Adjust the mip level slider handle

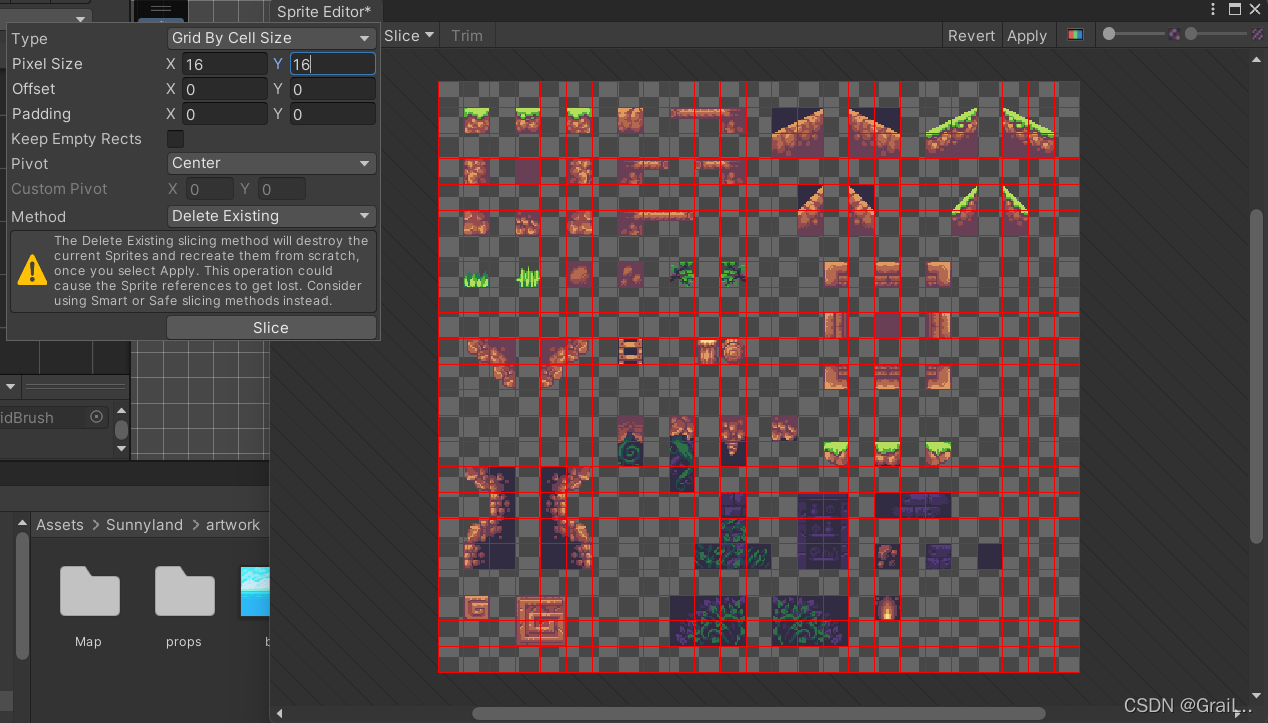pyautogui.click(x=1191, y=34)
